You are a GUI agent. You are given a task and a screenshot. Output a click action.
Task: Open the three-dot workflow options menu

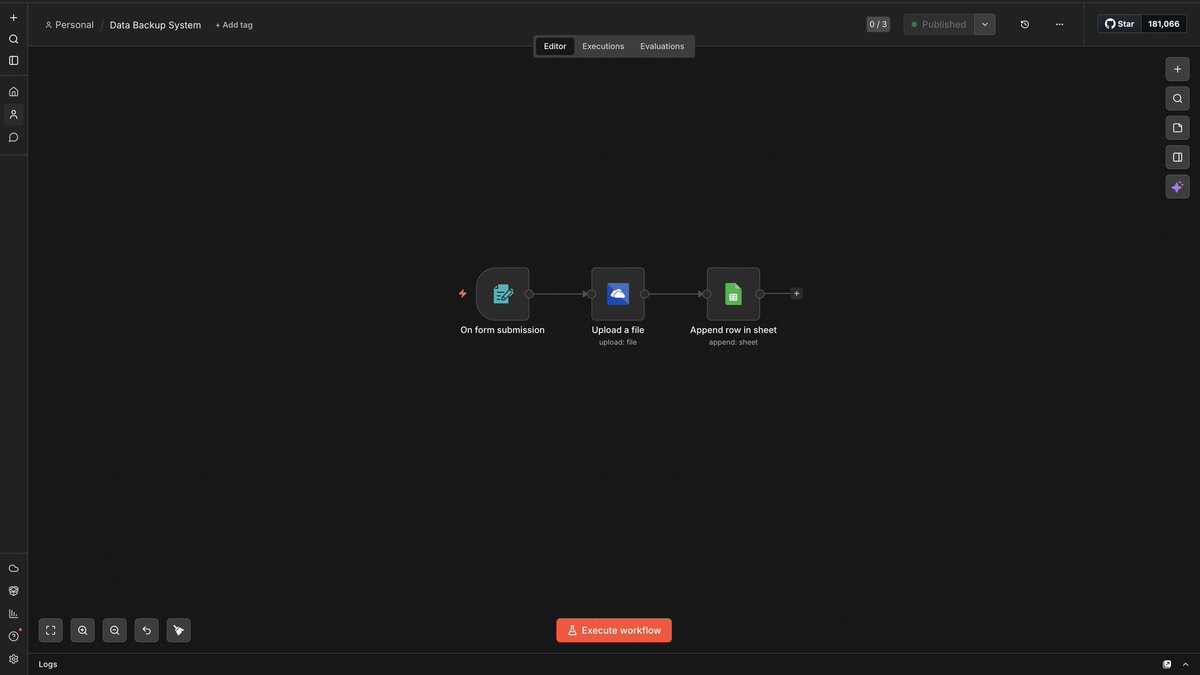pos(1059,24)
